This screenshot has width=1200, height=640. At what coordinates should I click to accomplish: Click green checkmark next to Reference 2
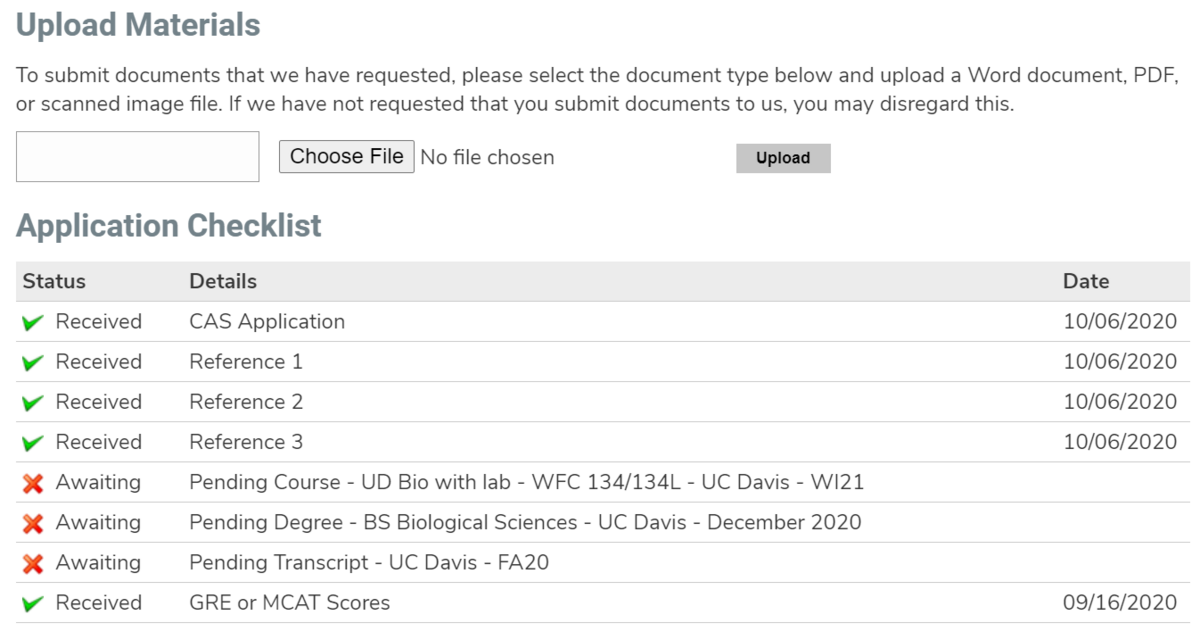[33, 403]
